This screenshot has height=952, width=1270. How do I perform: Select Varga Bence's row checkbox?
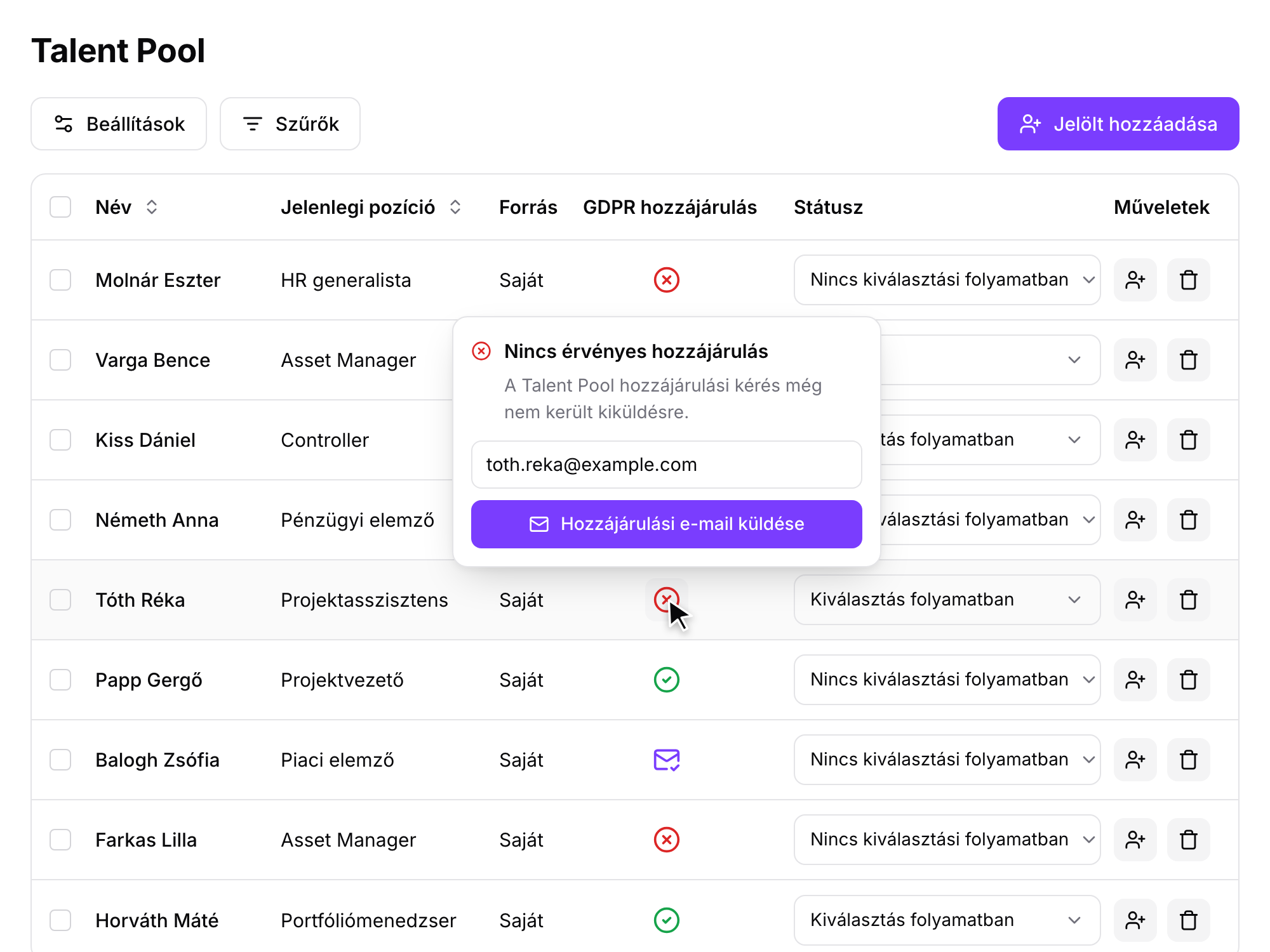point(60,360)
